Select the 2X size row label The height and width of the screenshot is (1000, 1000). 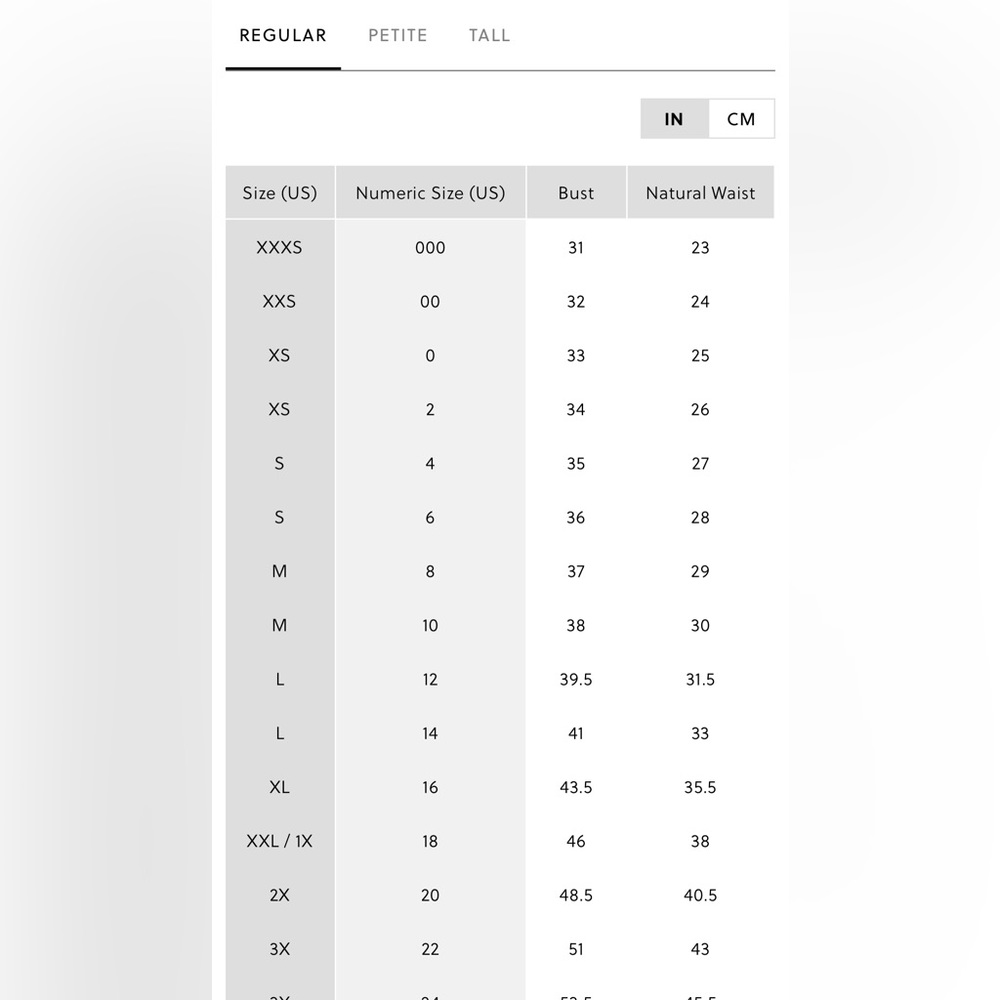click(279, 895)
